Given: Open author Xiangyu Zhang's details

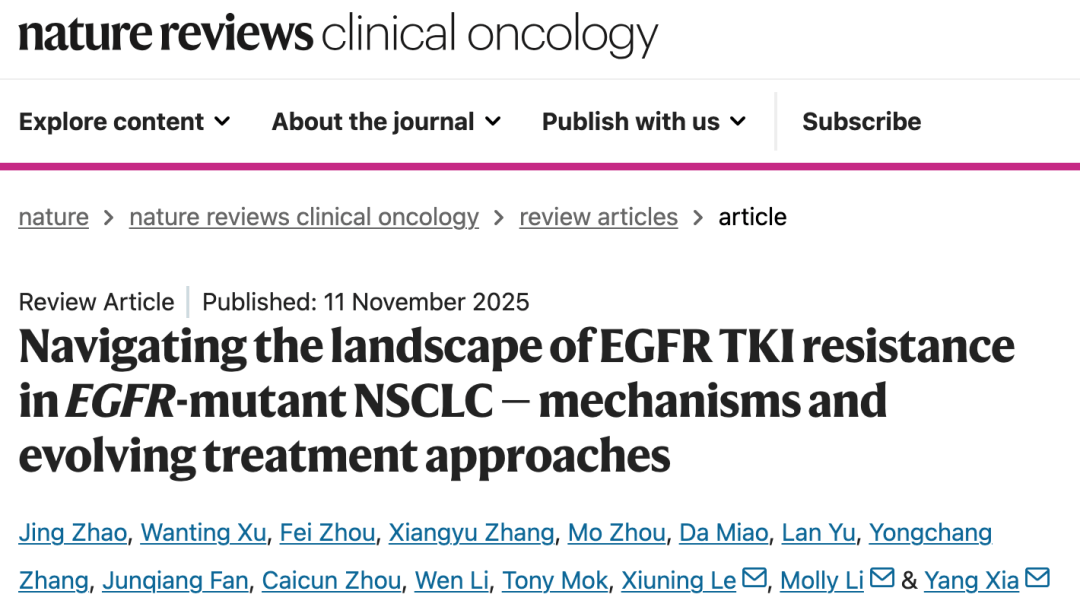Looking at the screenshot, I should (x=471, y=533).
